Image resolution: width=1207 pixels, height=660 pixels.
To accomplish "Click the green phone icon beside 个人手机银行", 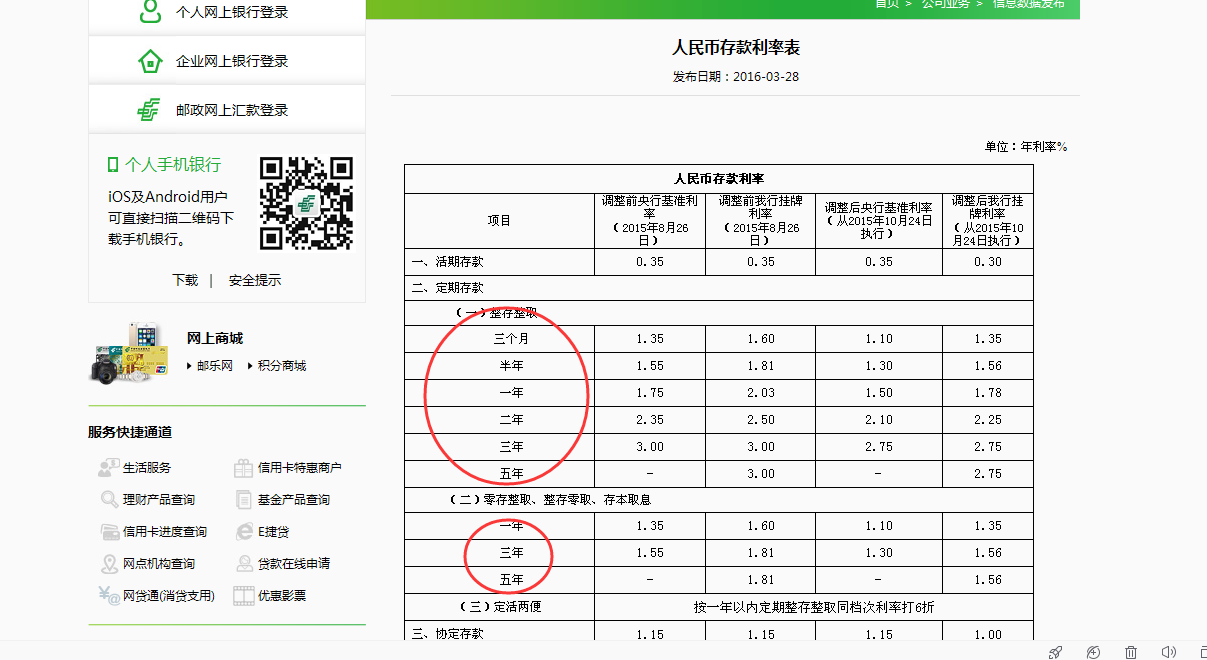I will pos(113,165).
